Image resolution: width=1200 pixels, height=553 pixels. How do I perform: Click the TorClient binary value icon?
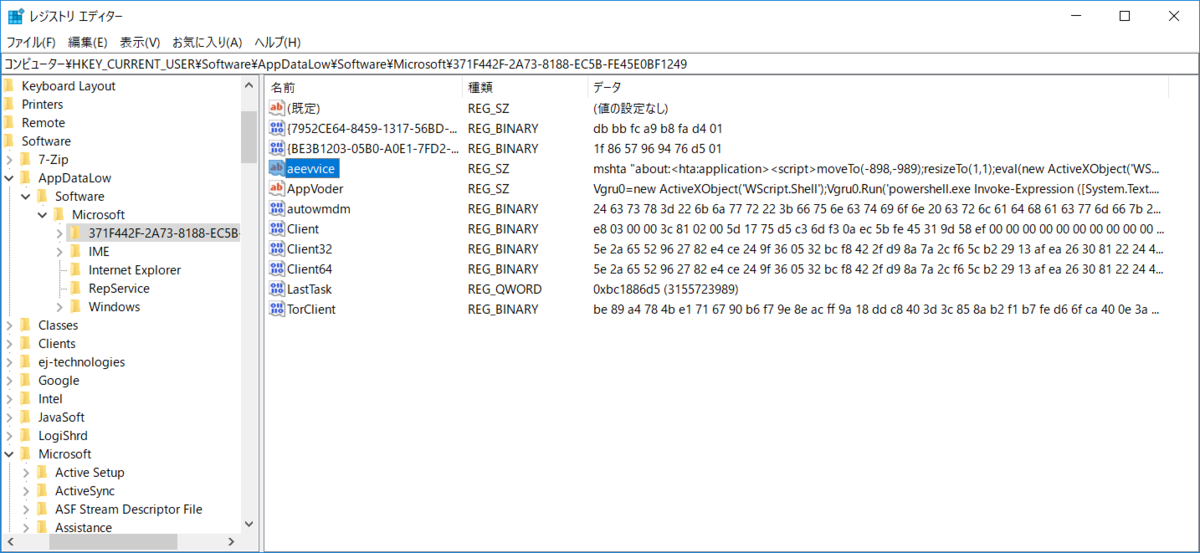click(277, 308)
